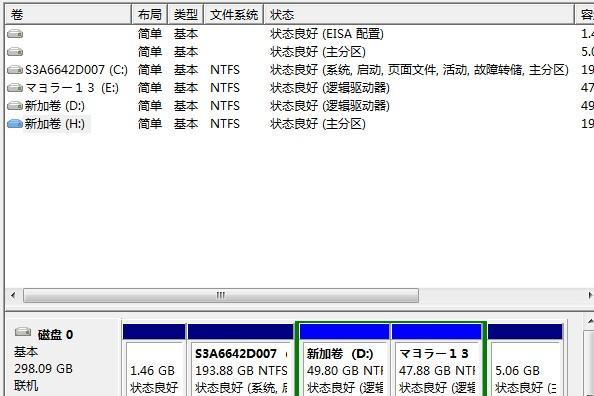Click the drive icon next to 新加卷 (D:)
The image size is (594, 396).
(x=15, y=106)
